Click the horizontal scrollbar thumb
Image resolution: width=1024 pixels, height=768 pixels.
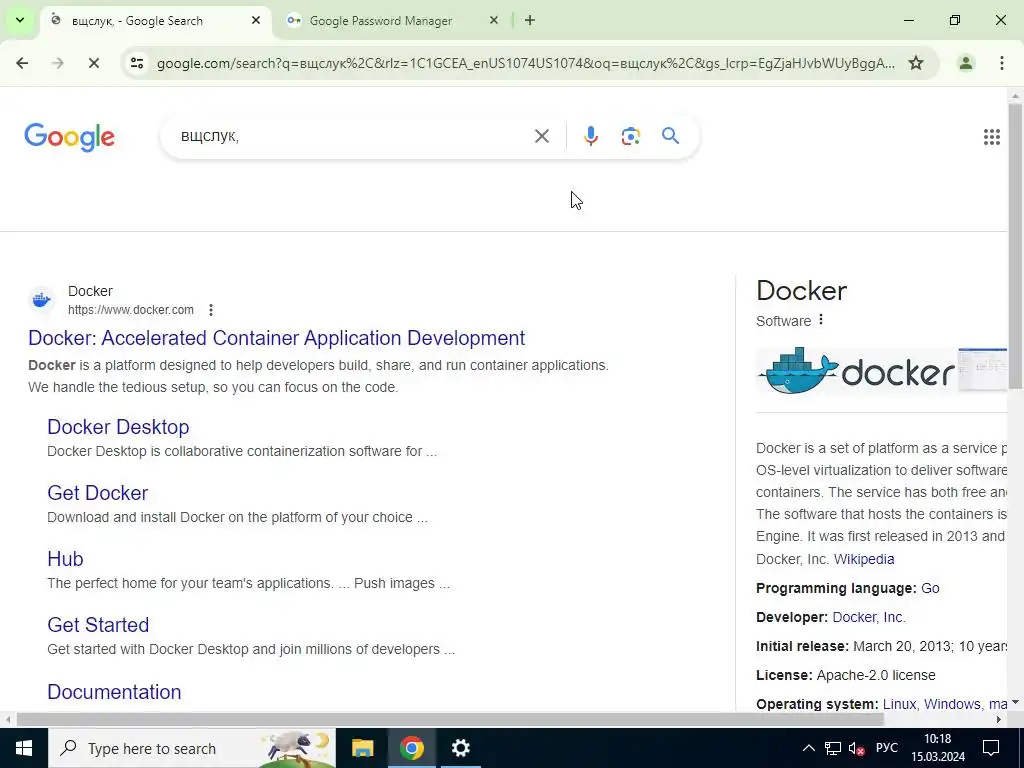pyautogui.click(x=450, y=719)
